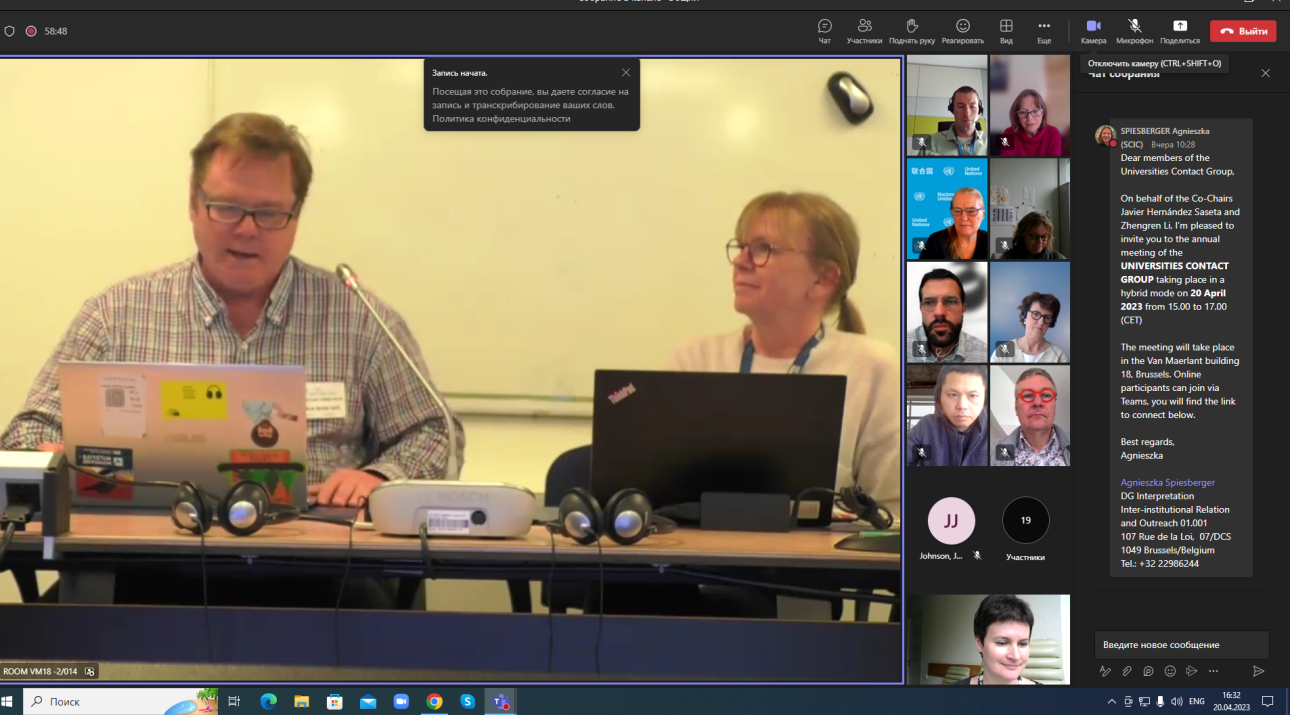Image resolution: width=1290 pixels, height=715 pixels.
Task: Toggle the Камера camera button
Action: tap(1093, 30)
